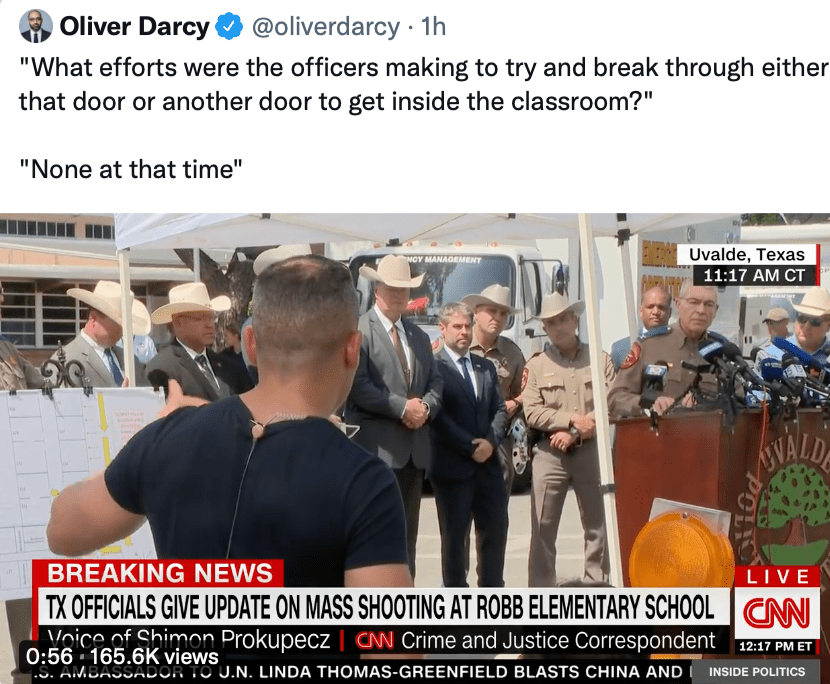Click the BREAKING NEWS banner
The height and width of the screenshot is (684, 830).
click(x=158, y=573)
